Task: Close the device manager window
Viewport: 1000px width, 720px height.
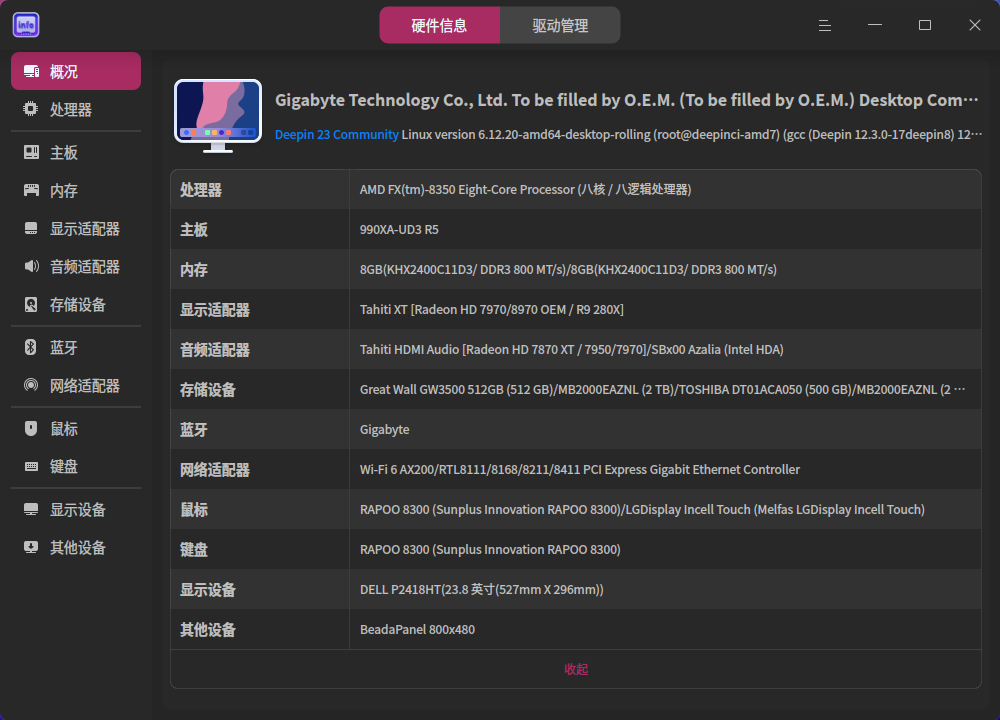Action: pyautogui.click(x=974, y=25)
